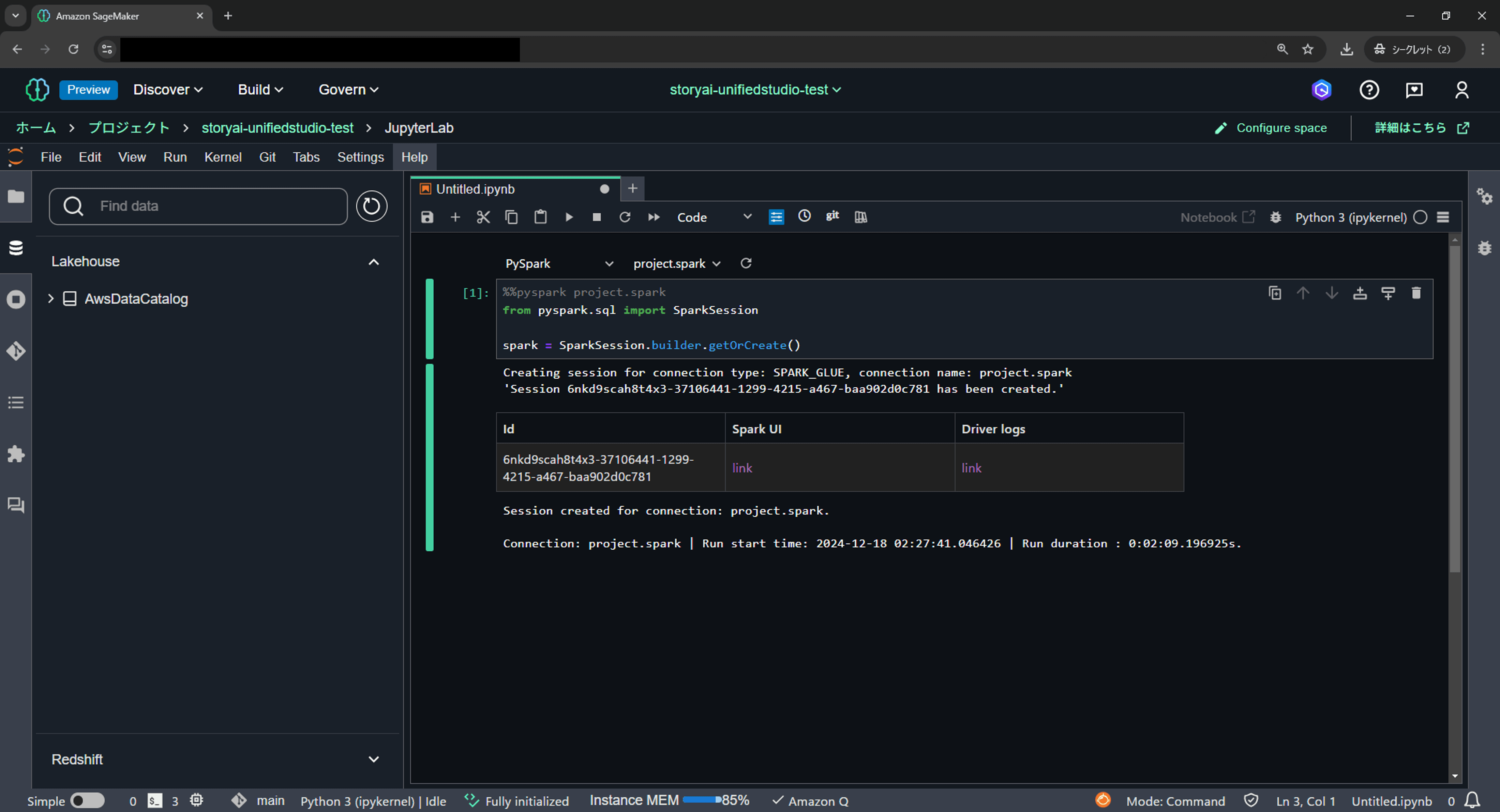The height and width of the screenshot is (812, 1500).
Task: Open the project.spark connection dropdown
Action: point(677,264)
